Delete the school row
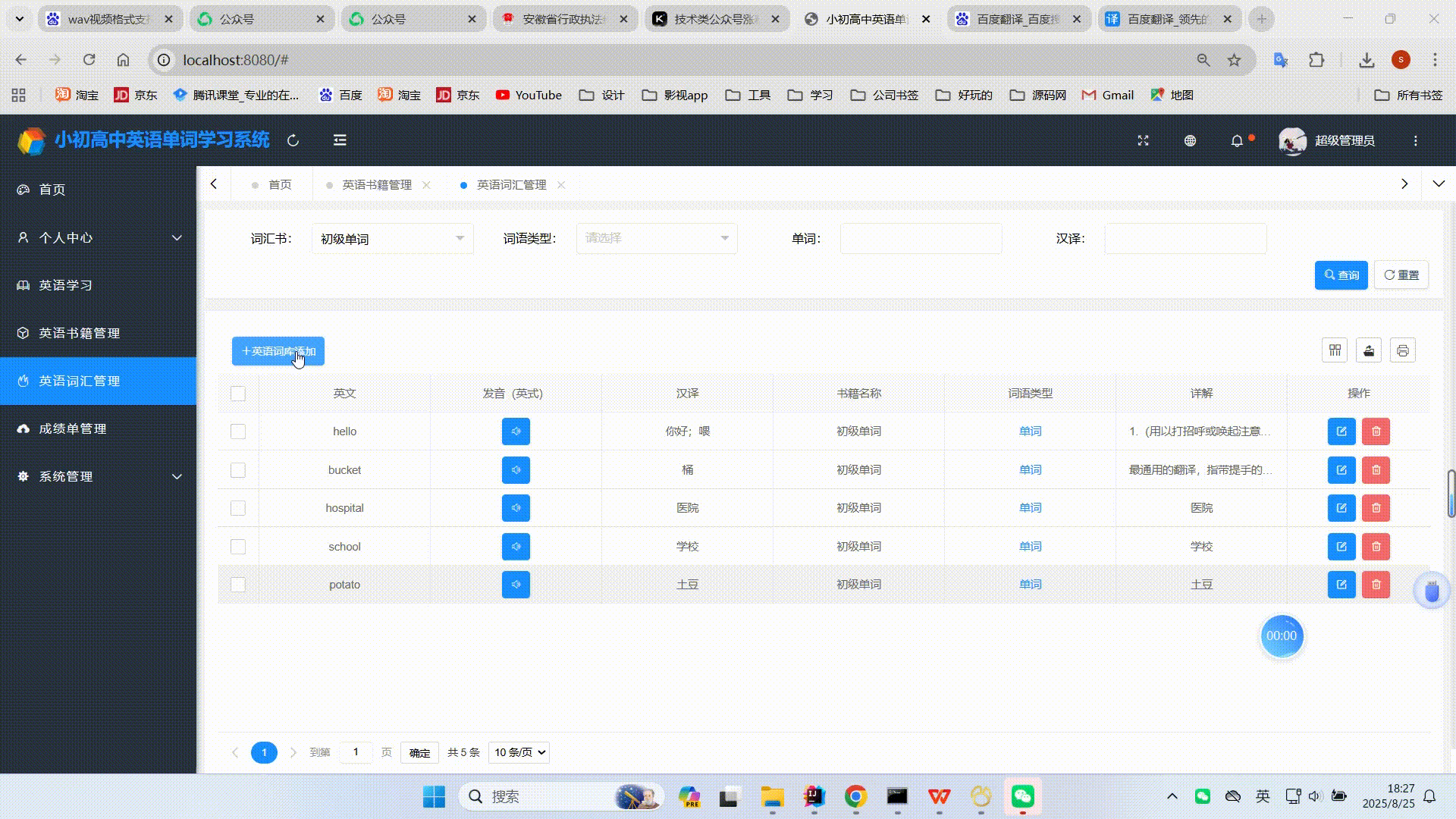This screenshot has width=1456, height=819. (x=1376, y=547)
